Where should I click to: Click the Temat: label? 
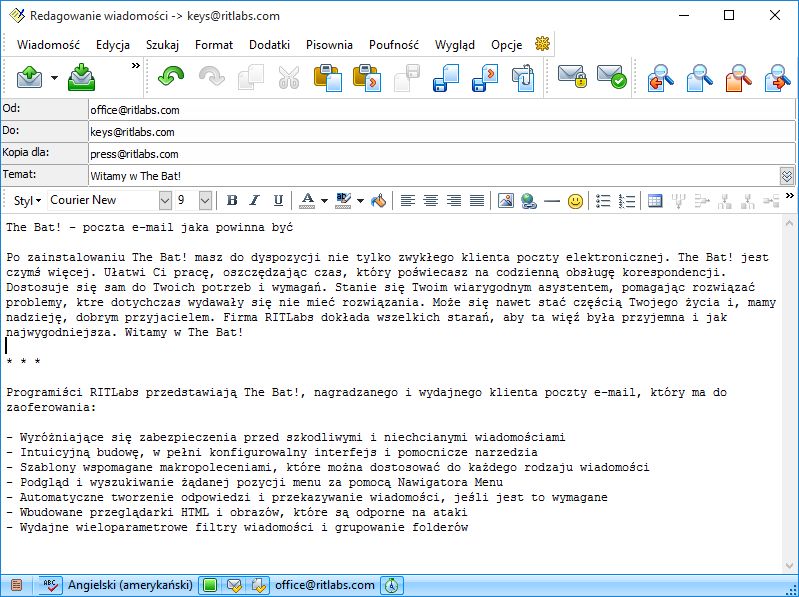click(x=44, y=175)
